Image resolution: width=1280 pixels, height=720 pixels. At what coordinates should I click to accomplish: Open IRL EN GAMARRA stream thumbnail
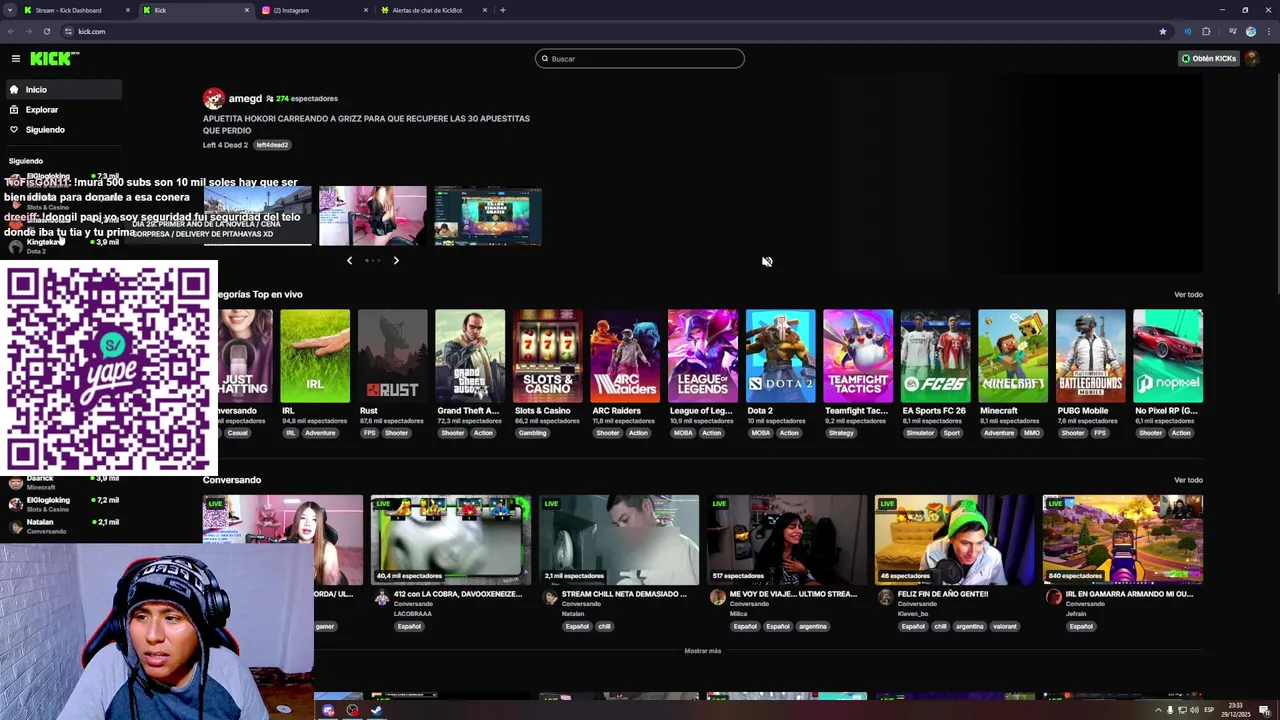(x=1123, y=540)
